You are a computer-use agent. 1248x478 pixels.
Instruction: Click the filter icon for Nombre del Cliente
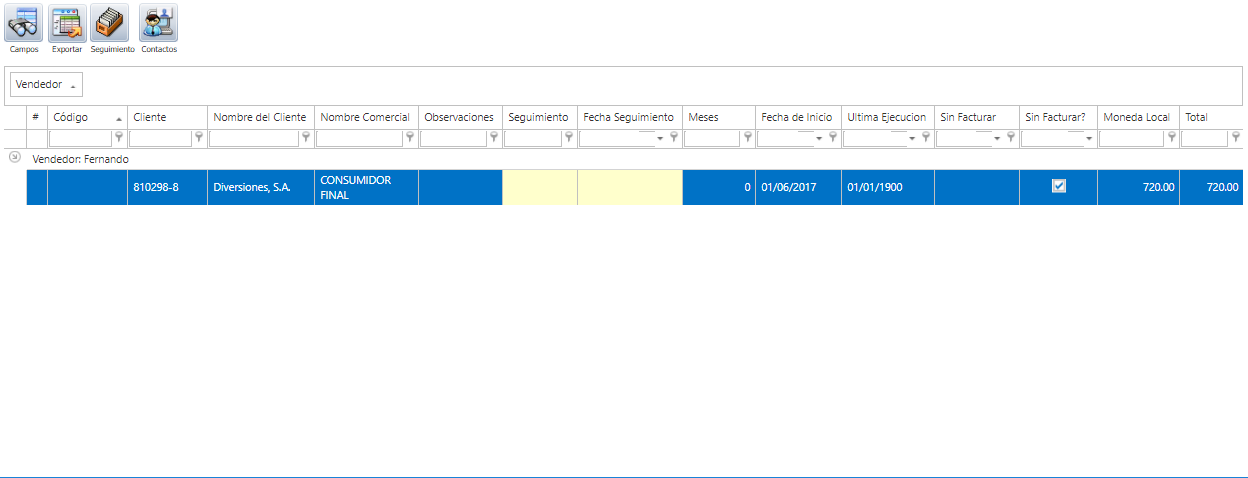306,138
